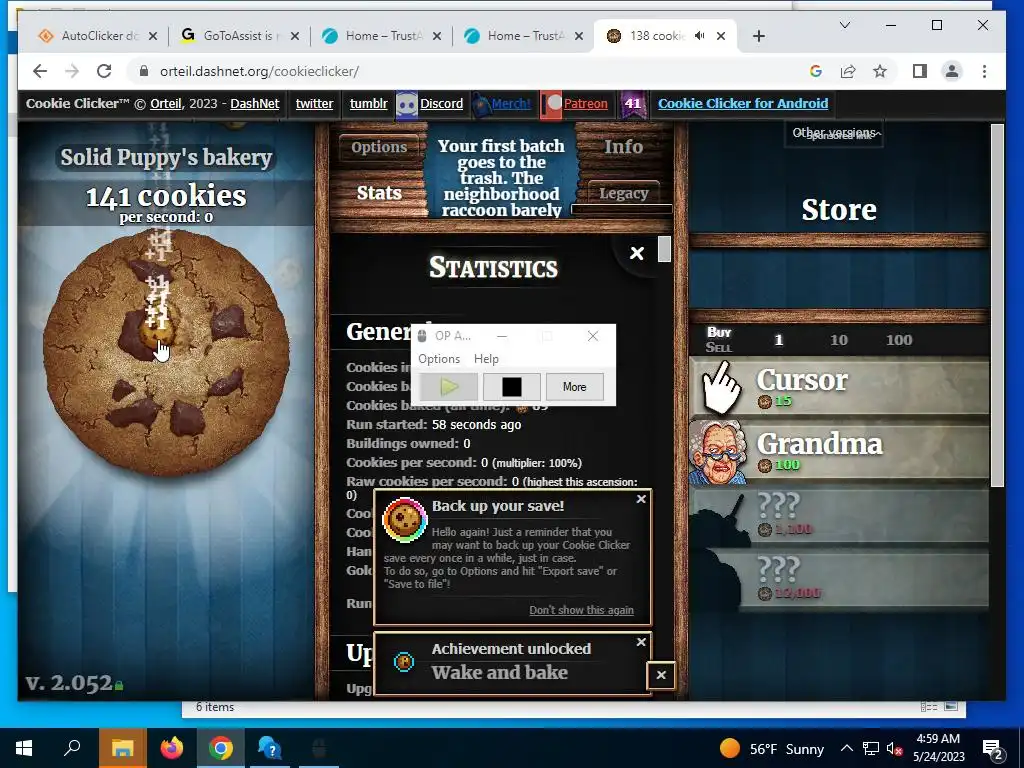Open Help menu in OP Auto Clicker

tap(486, 359)
